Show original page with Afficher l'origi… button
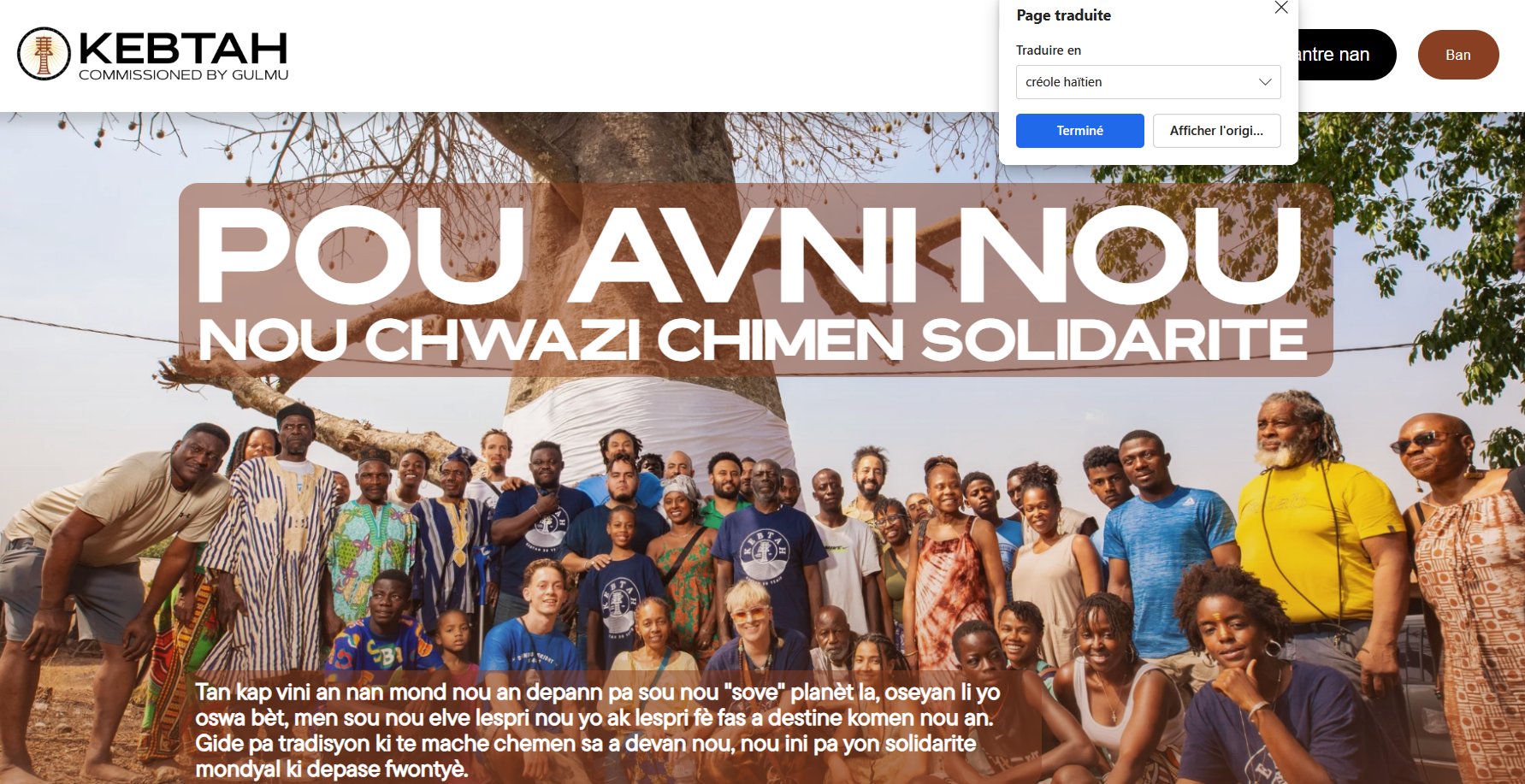1525x784 pixels. pyautogui.click(x=1216, y=131)
